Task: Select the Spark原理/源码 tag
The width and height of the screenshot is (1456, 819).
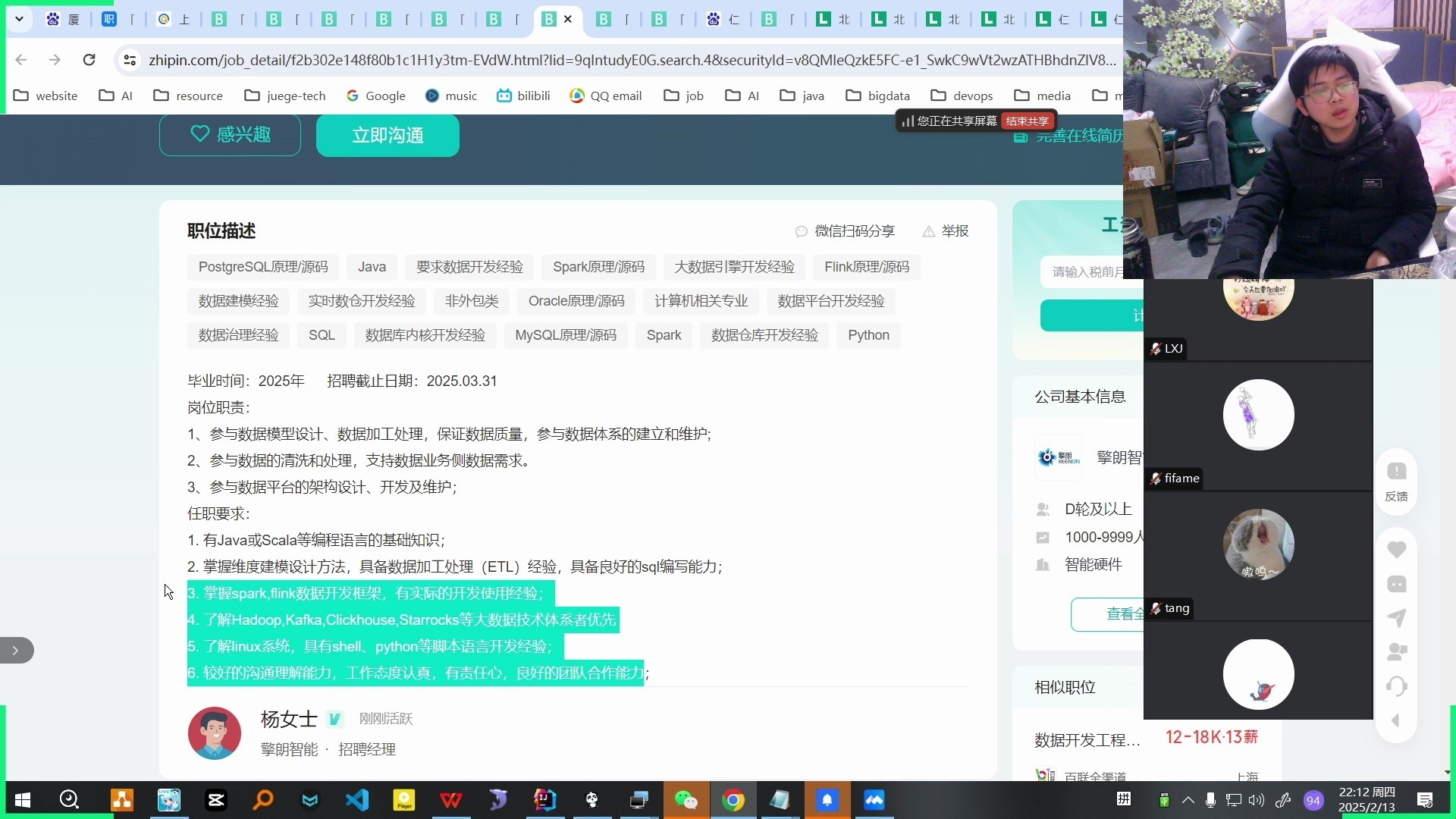Action: (598, 267)
